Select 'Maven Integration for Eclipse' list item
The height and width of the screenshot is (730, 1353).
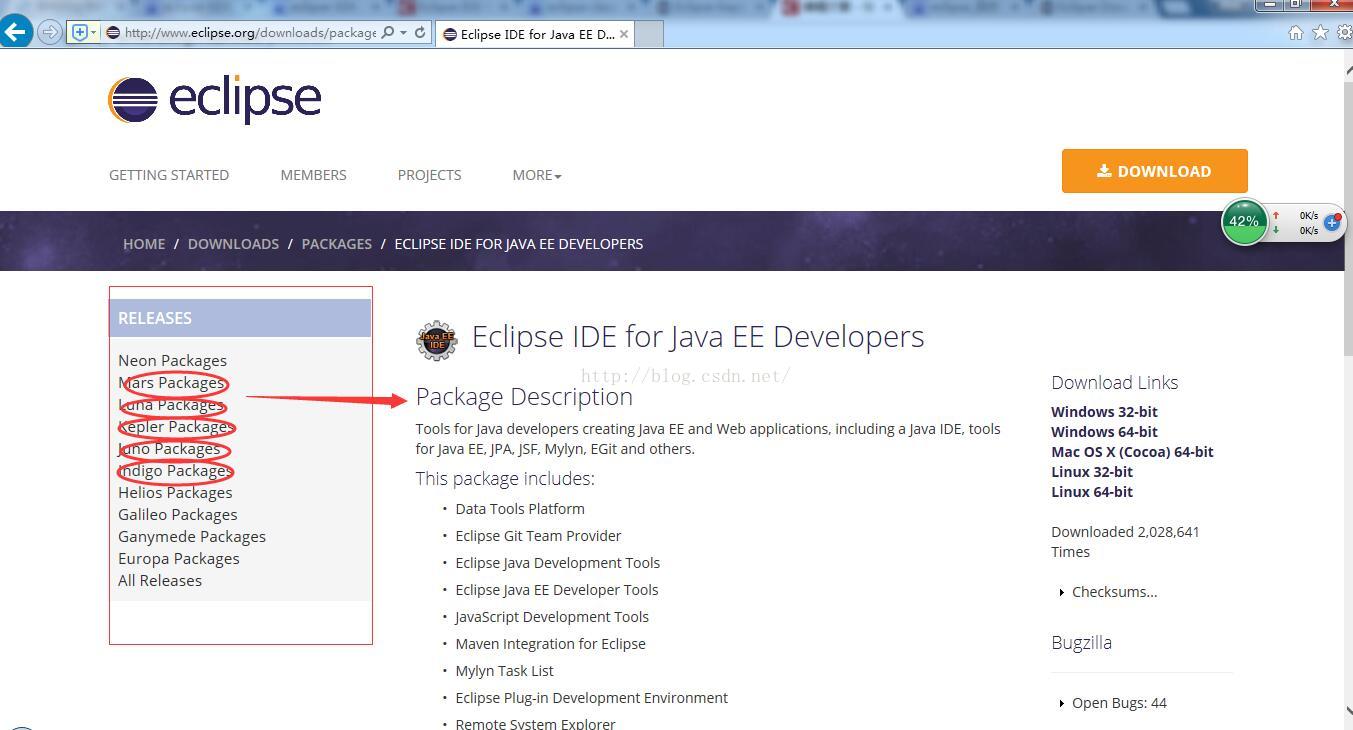(x=550, y=643)
